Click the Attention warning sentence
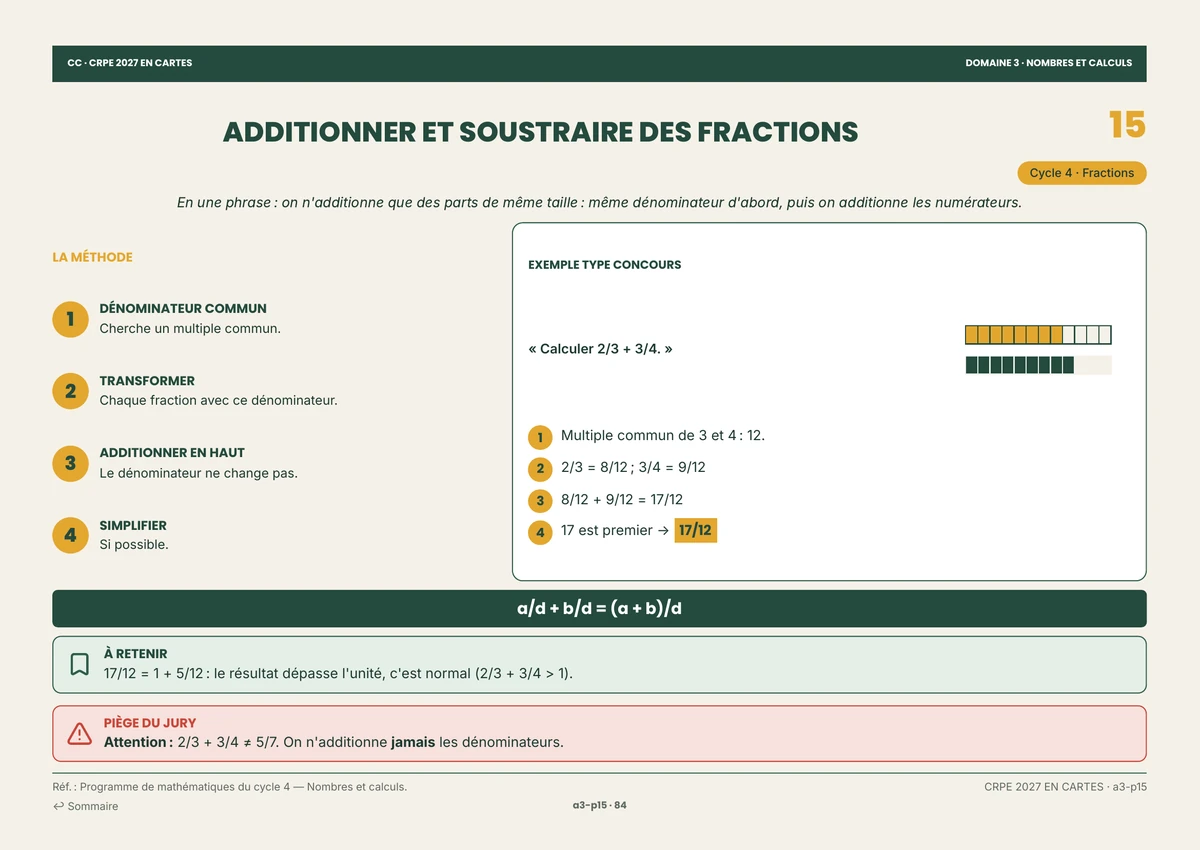 click(x=334, y=742)
